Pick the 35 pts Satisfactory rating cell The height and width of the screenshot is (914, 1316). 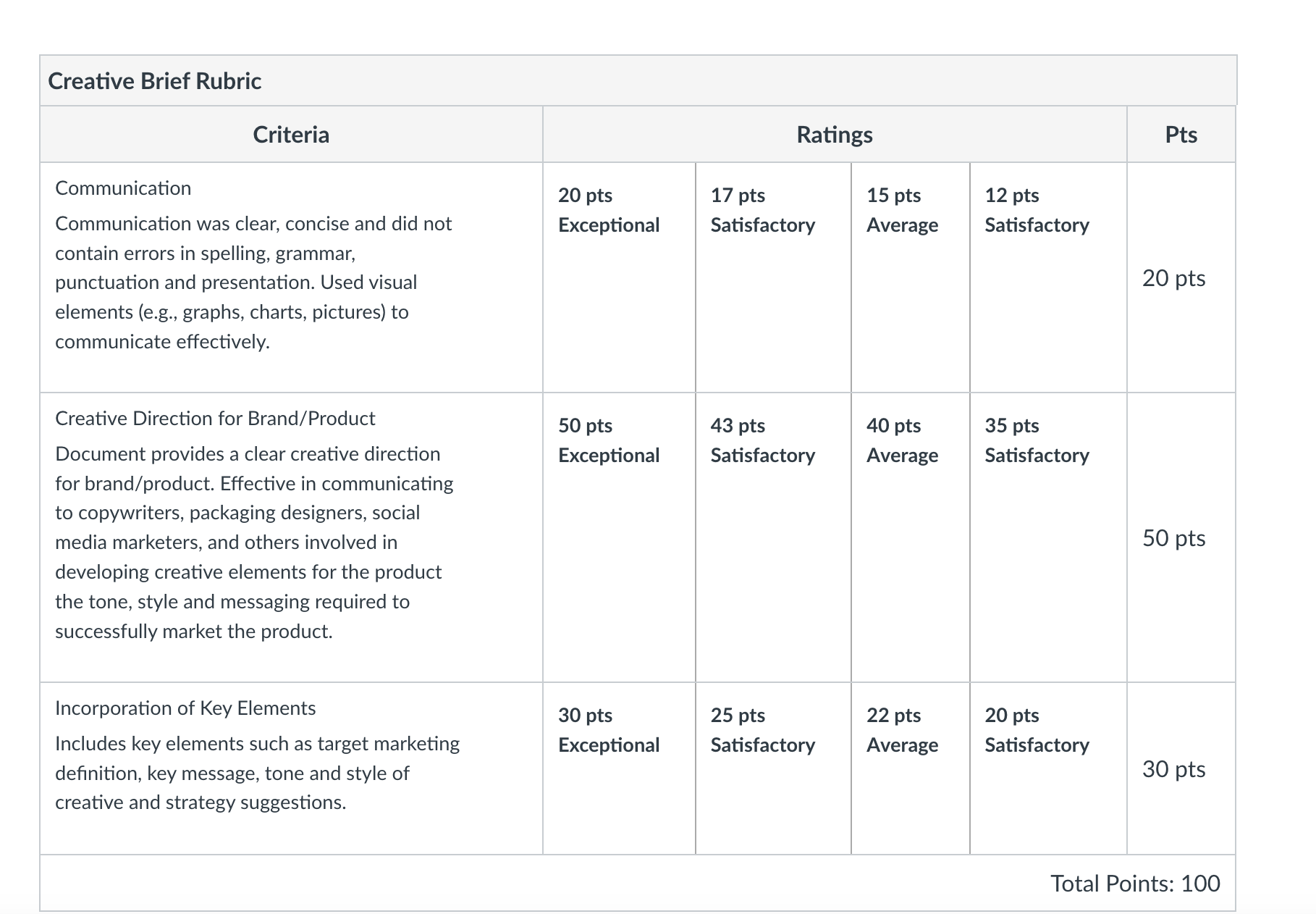pos(1048,537)
